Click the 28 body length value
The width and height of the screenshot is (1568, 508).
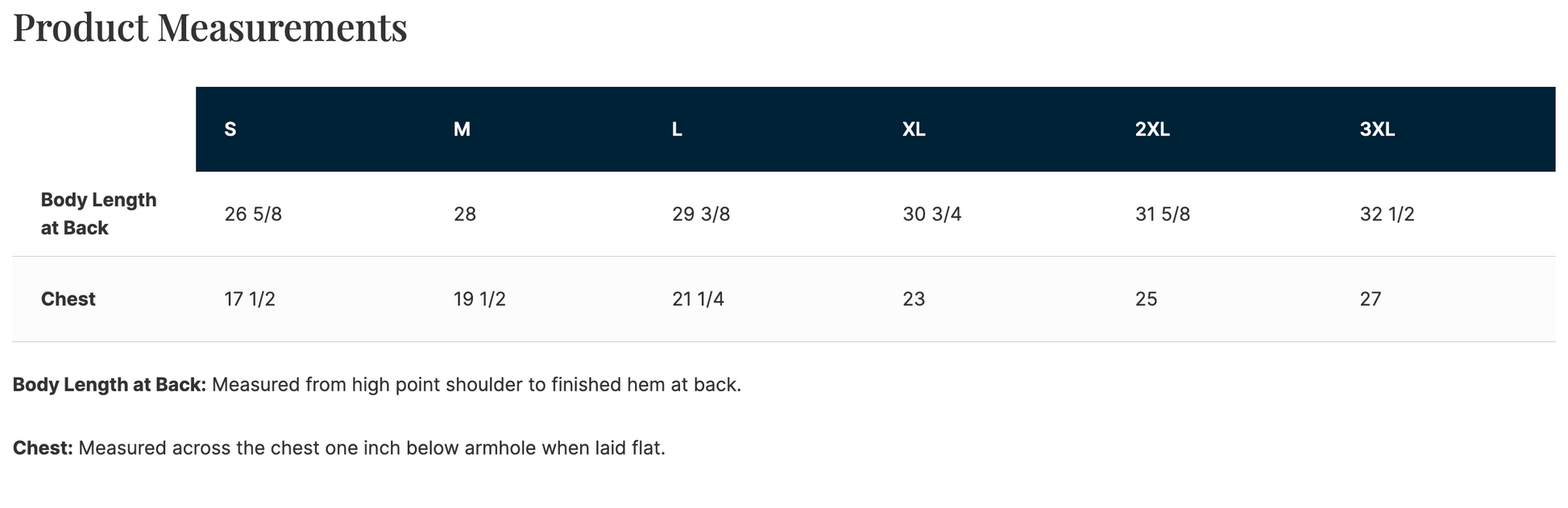point(465,214)
